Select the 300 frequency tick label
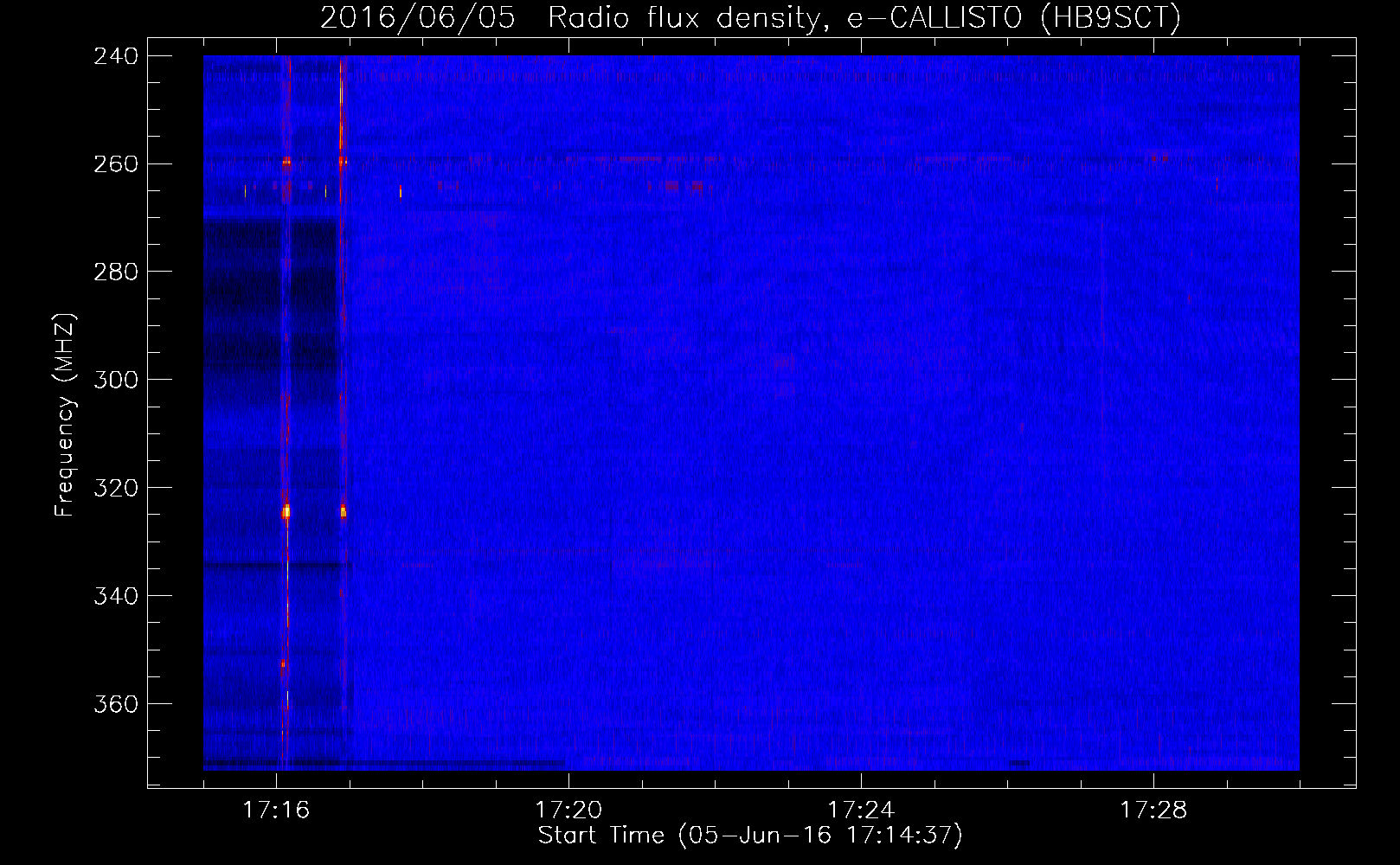 tap(116, 381)
